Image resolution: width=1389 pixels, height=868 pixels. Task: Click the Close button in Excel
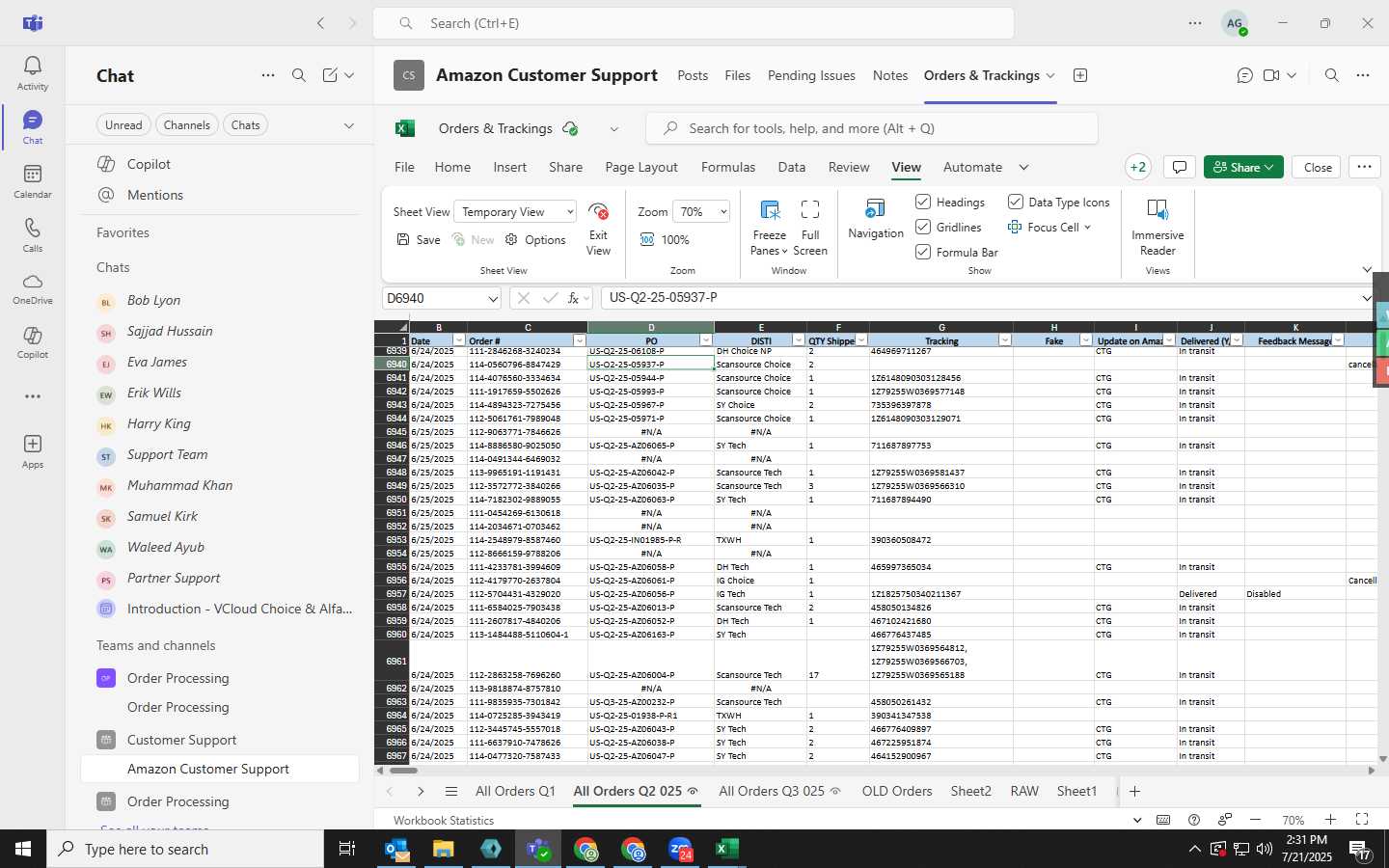(1318, 167)
